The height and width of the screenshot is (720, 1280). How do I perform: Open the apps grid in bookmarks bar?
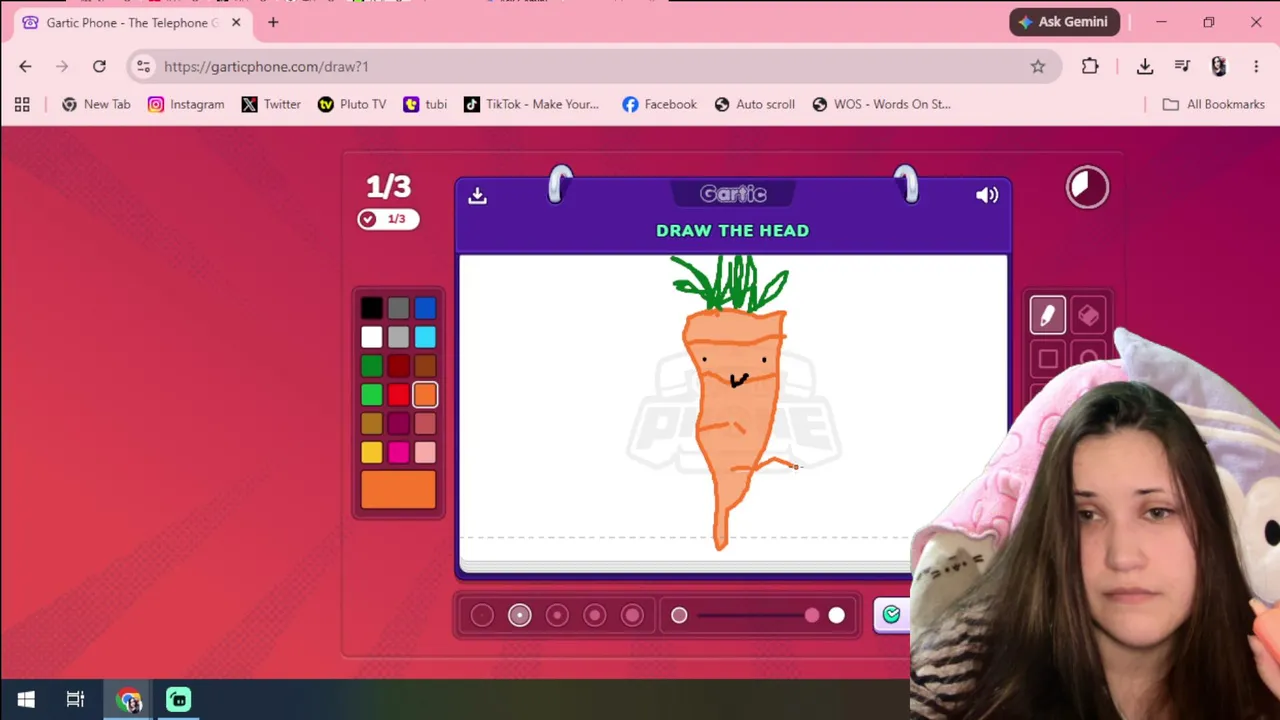point(22,104)
